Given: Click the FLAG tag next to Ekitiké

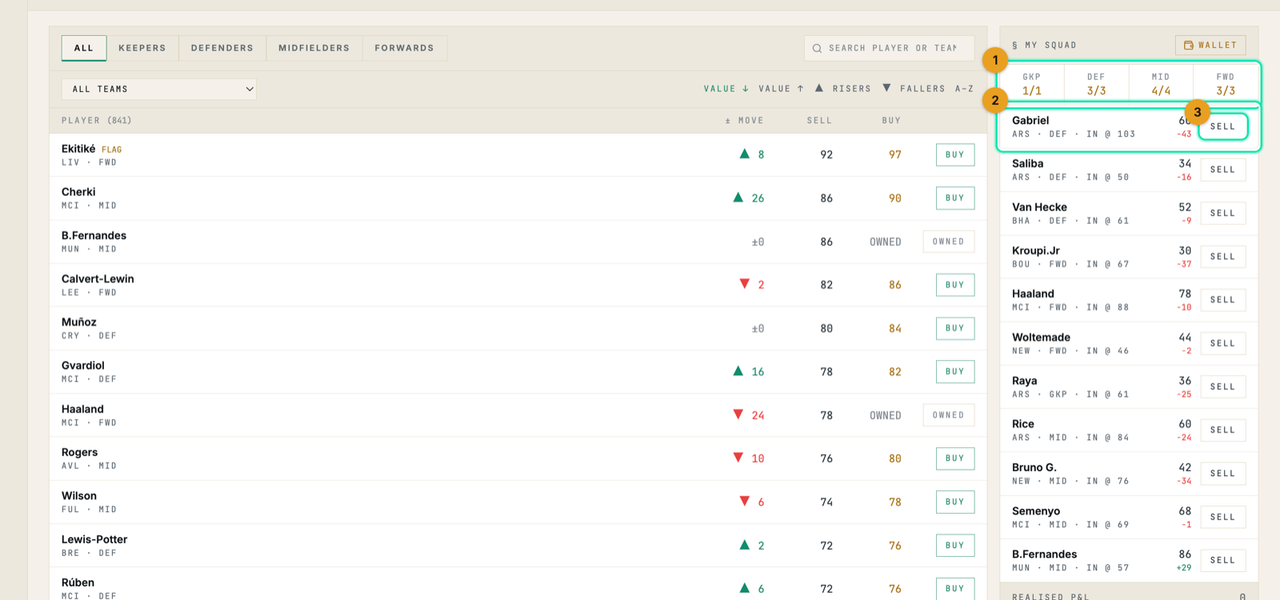Looking at the screenshot, I should pyautogui.click(x=111, y=150).
